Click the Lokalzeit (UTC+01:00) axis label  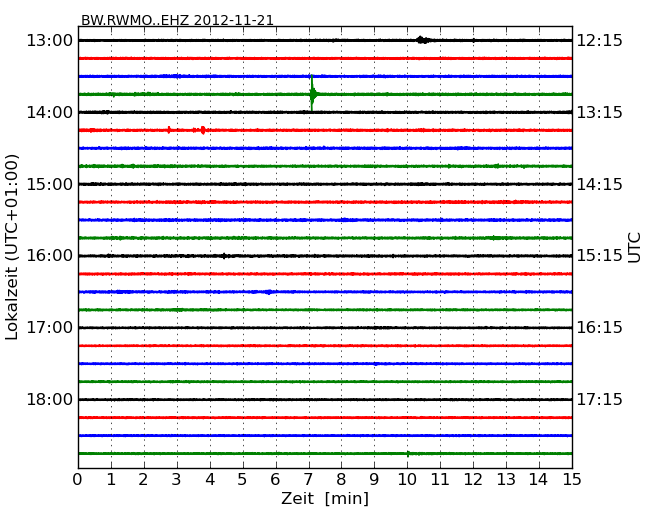coord(12,247)
